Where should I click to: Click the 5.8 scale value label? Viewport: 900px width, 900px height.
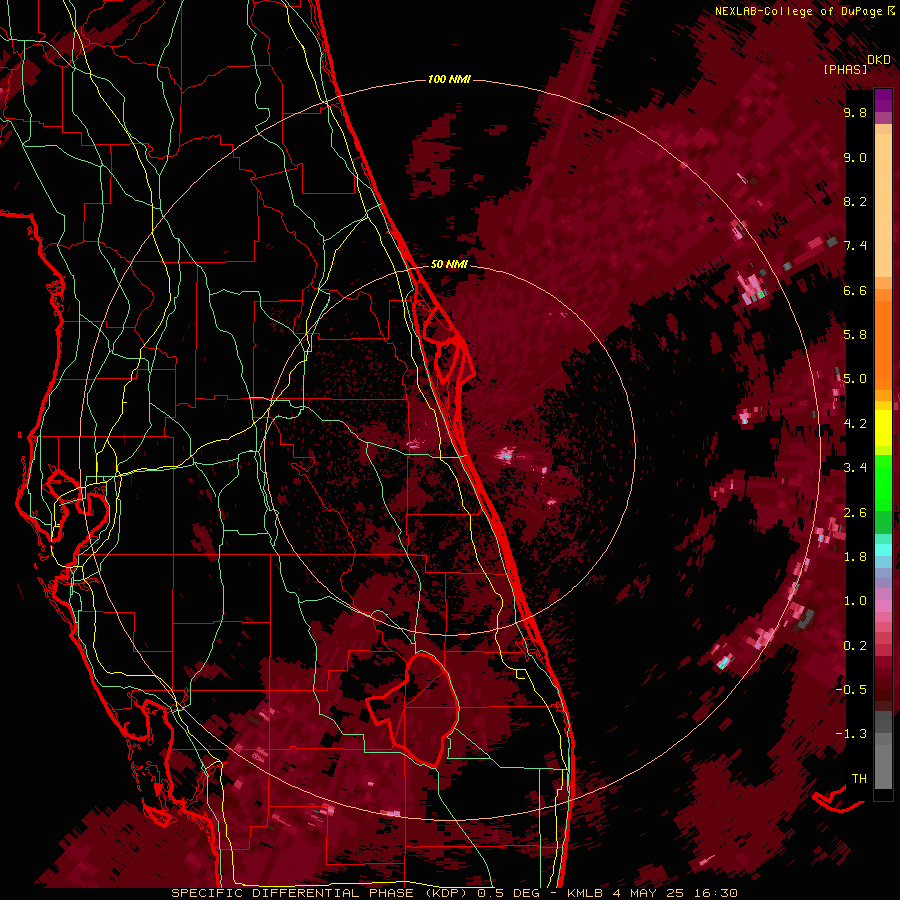pyautogui.click(x=855, y=335)
